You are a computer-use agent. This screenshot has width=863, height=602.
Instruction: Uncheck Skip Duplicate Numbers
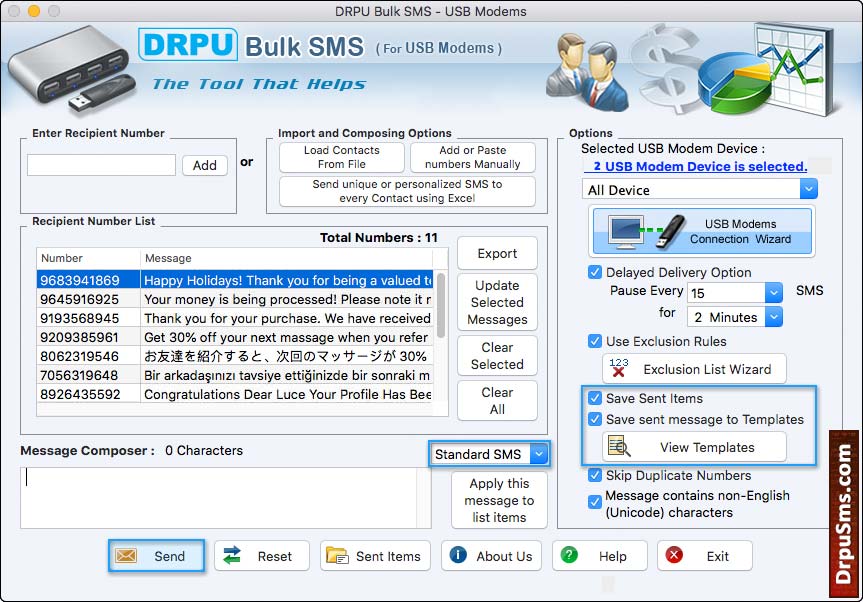click(x=594, y=475)
